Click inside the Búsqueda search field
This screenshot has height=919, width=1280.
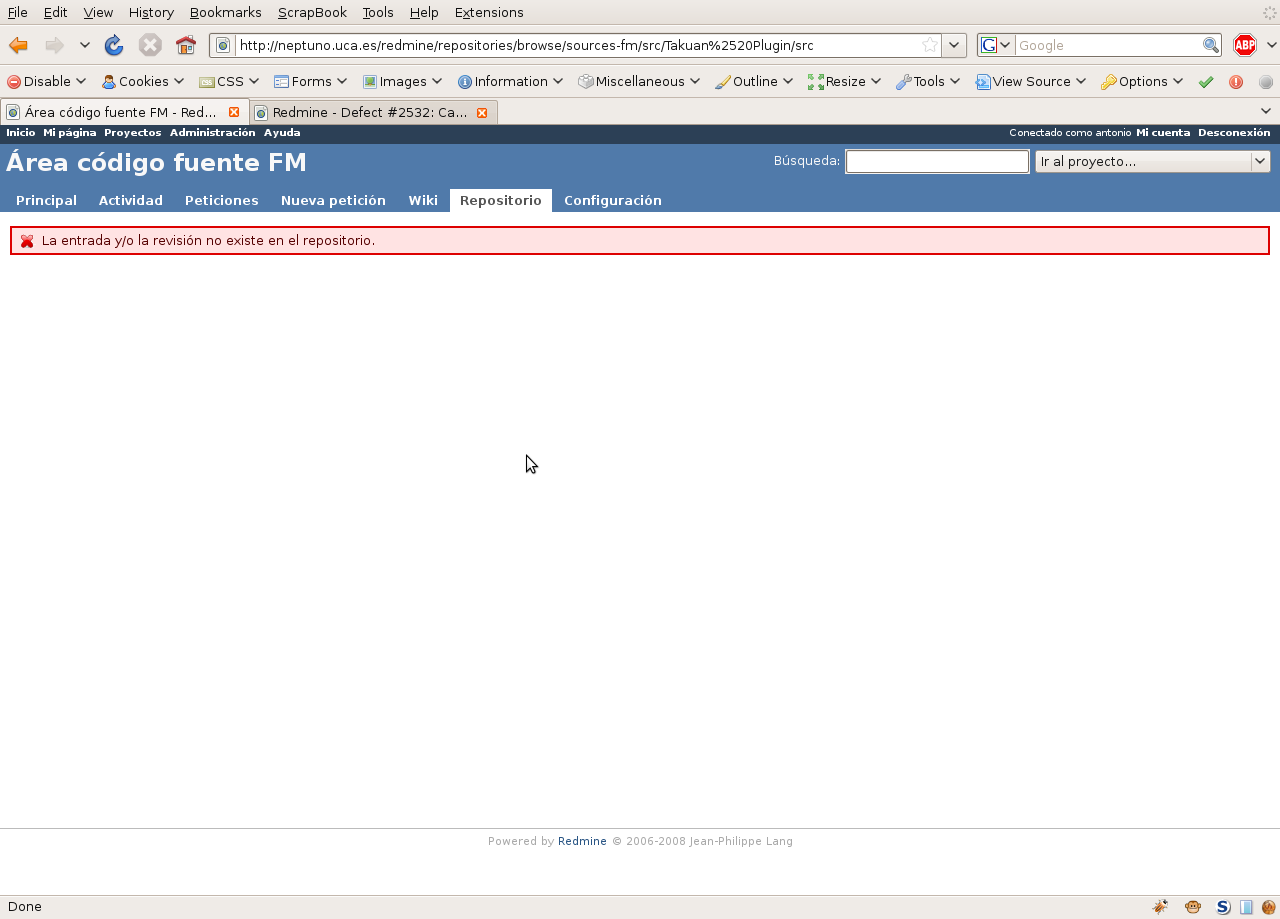pos(936,161)
